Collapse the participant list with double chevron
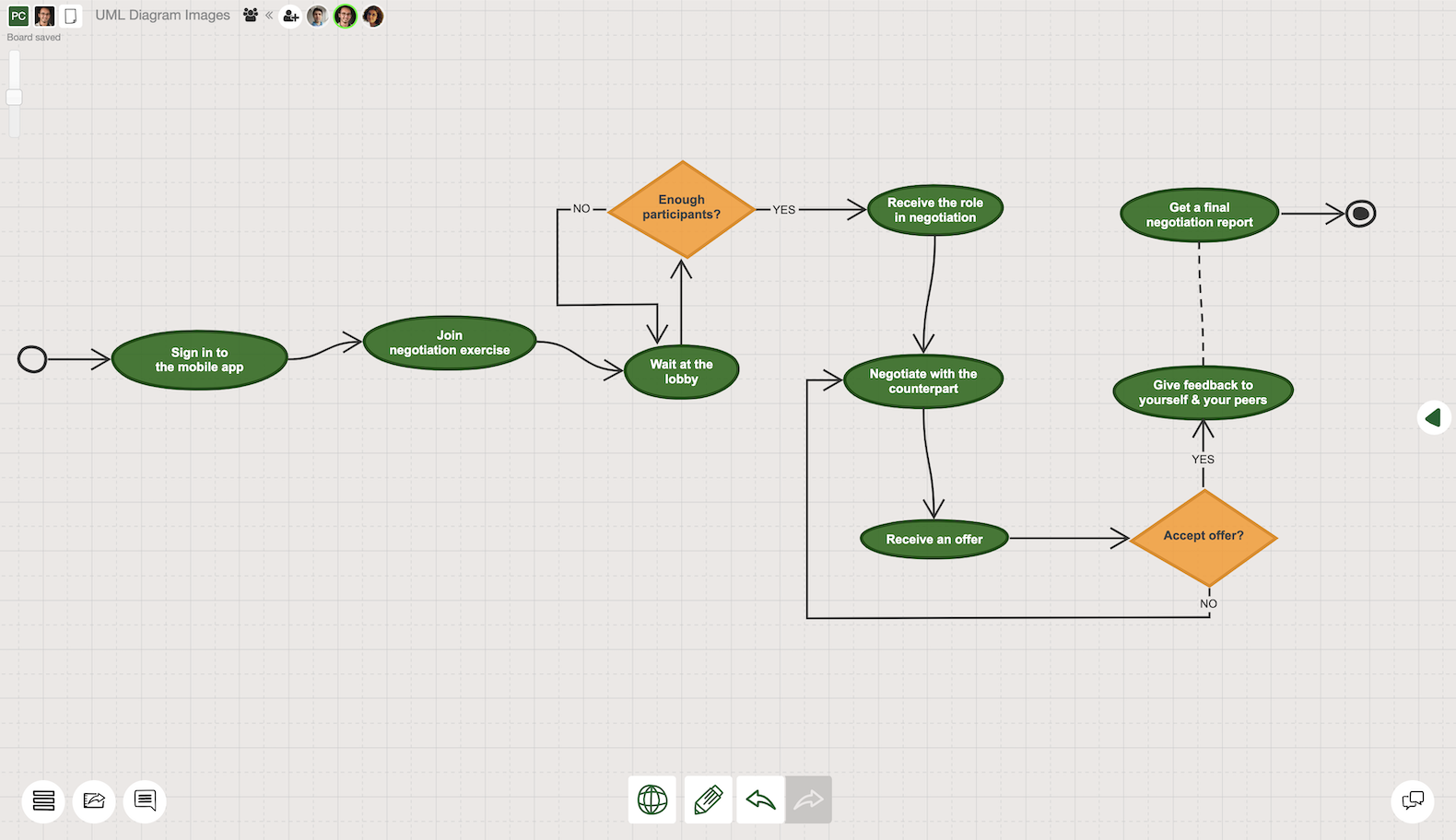The height and width of the screenshot is (840, 1456). pos(269,15)
